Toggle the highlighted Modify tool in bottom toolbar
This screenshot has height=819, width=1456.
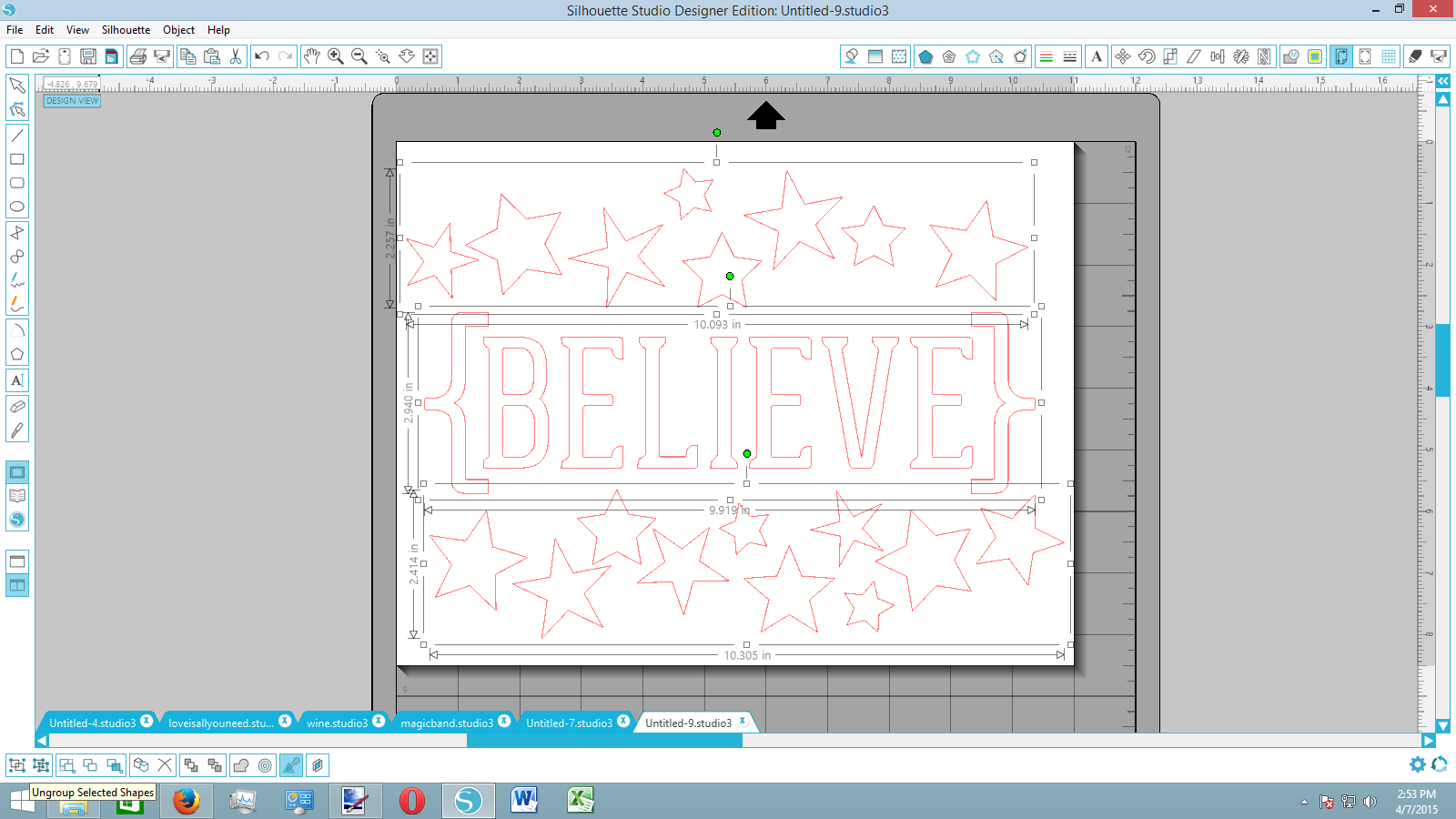291,765
